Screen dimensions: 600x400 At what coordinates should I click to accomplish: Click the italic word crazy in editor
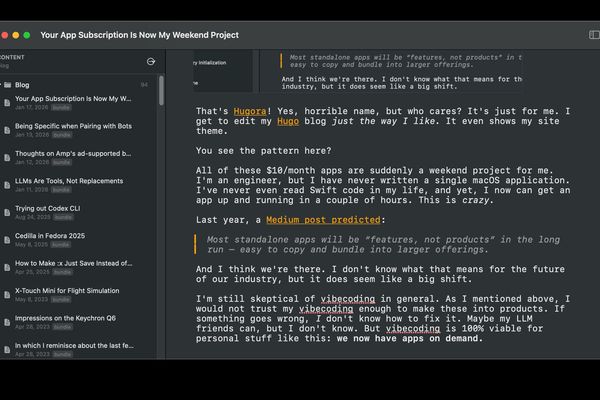point(475,200)
